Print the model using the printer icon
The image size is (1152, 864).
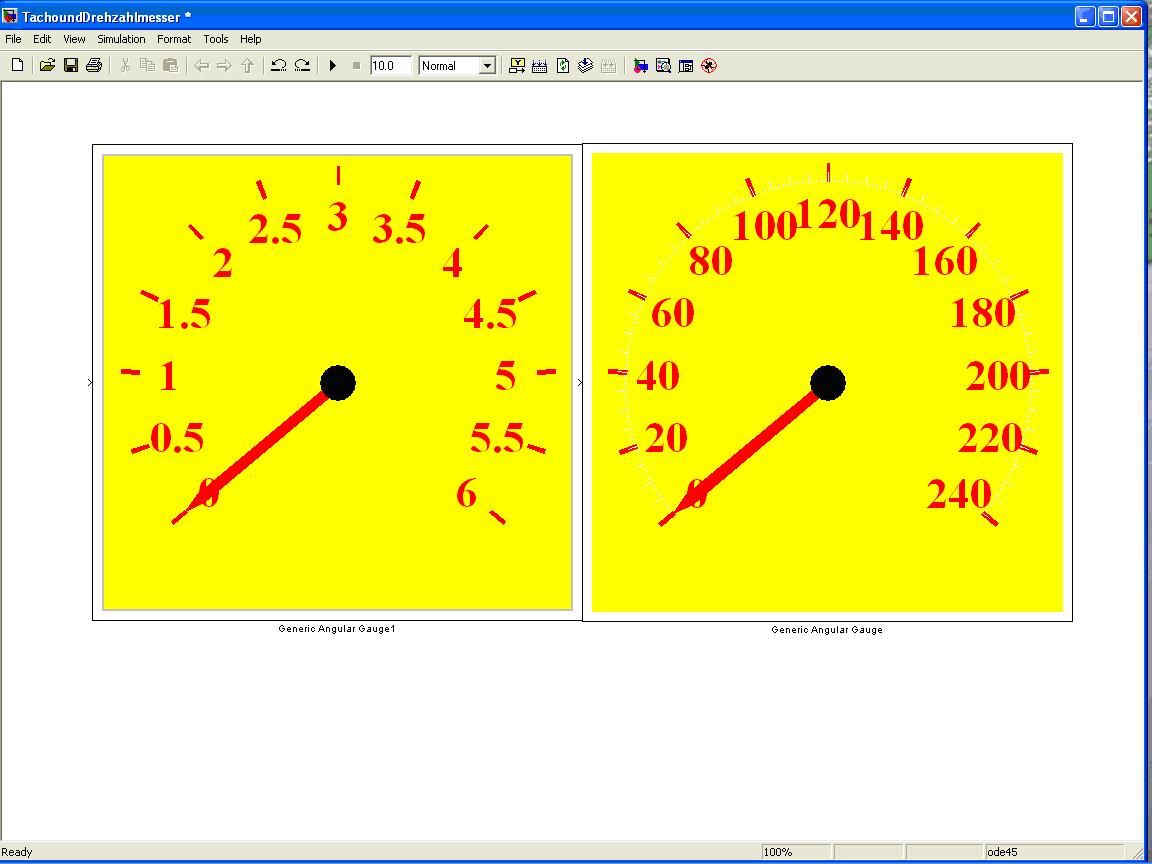[94, 66]
